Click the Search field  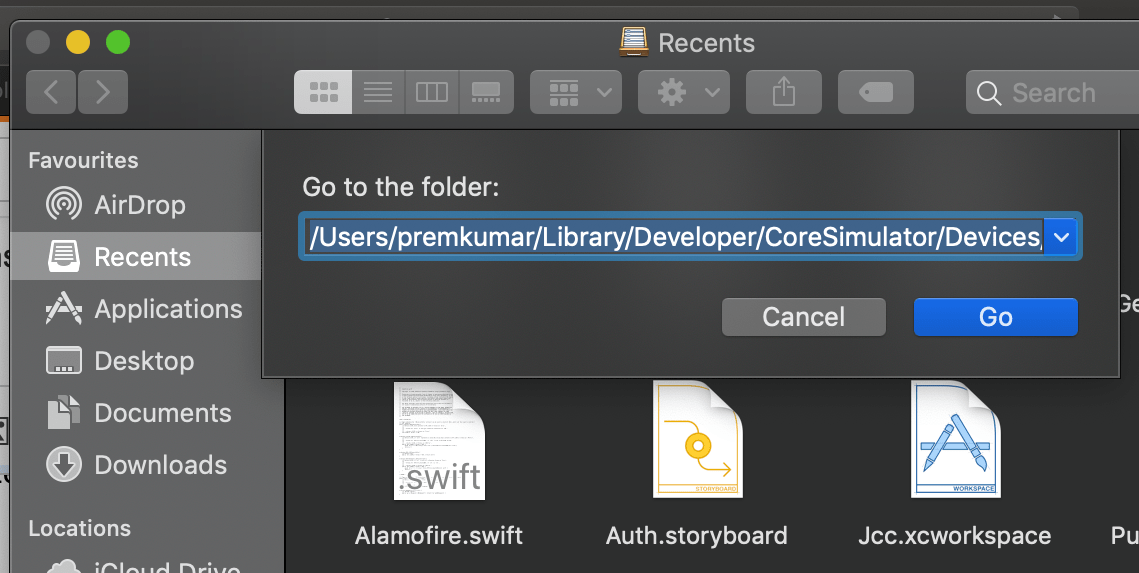(x=1053, y=92)
